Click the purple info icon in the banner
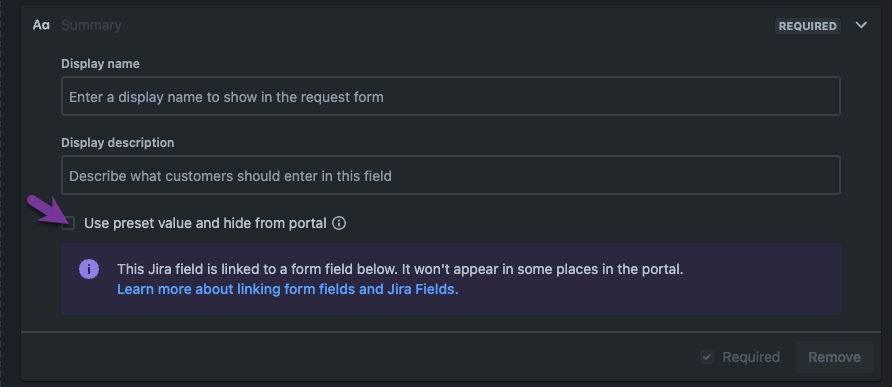The image size is (892, 387). [x=89, y=269]
